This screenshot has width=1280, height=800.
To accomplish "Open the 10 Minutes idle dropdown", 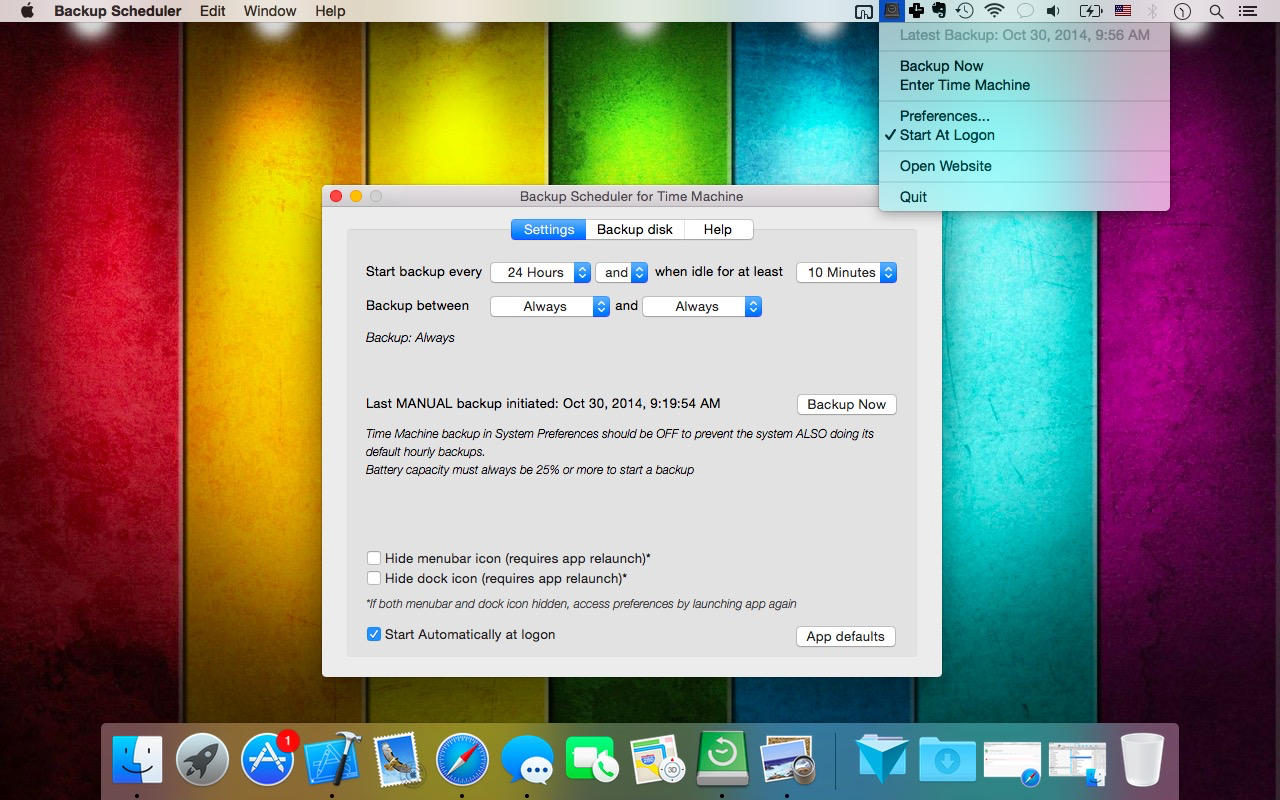I will (x=846, y=272).
